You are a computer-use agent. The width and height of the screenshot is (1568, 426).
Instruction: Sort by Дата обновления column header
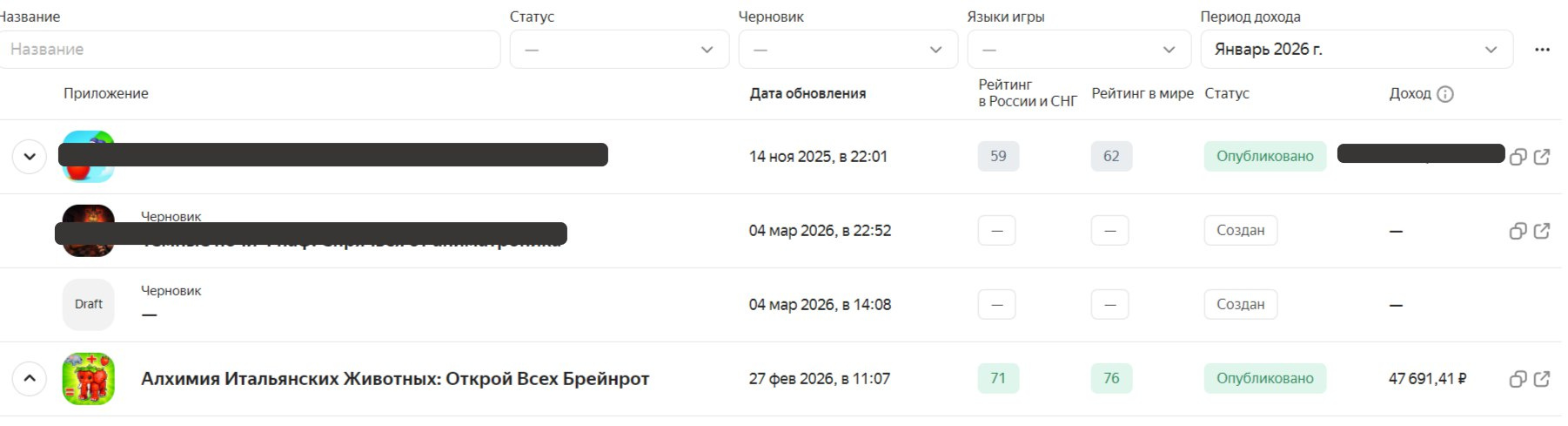[807, 93]
